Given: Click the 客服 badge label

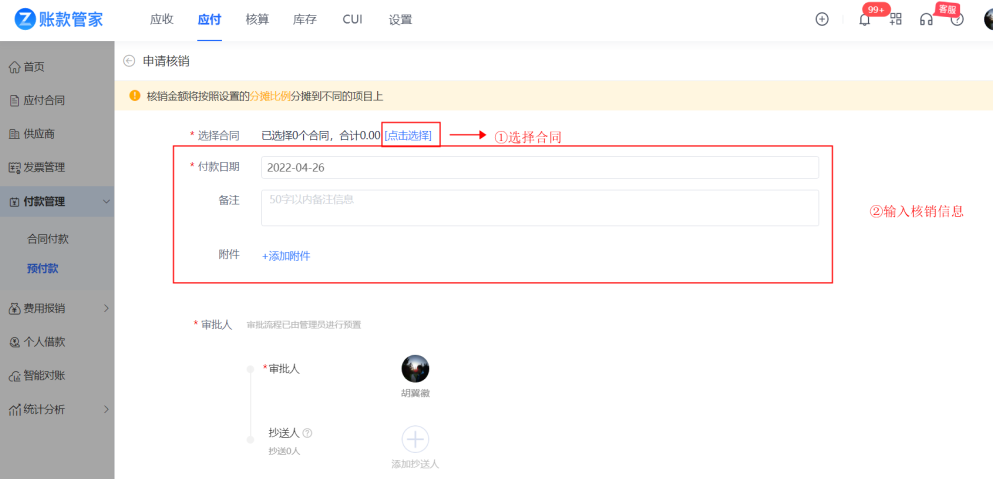Looking at the screenshot, I should (x=947, y=10).
